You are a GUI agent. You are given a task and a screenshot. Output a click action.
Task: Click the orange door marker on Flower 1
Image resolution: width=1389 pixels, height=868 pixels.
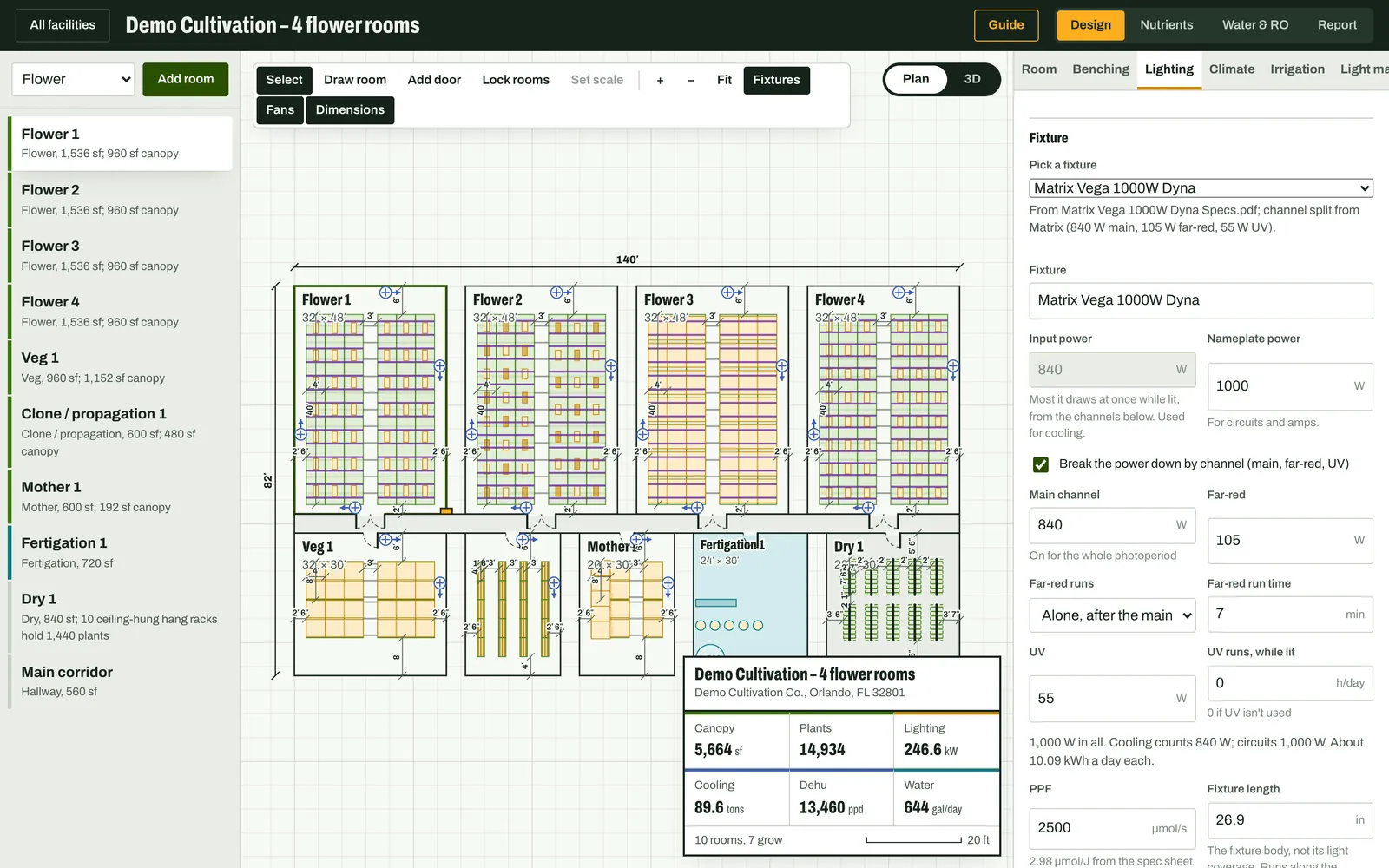(446, 511)
